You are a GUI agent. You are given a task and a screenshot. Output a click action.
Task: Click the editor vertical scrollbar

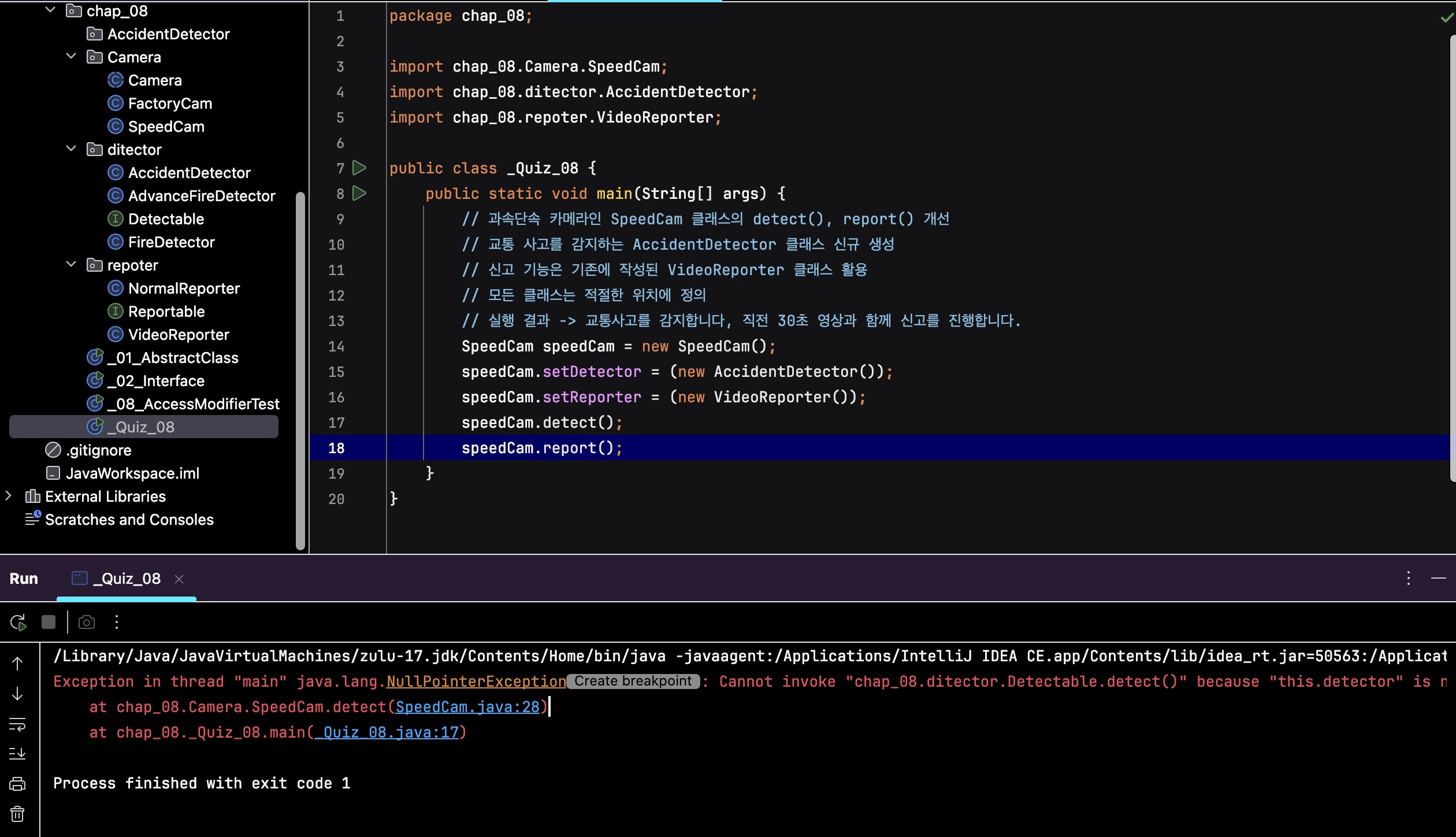pos(1453,257)
